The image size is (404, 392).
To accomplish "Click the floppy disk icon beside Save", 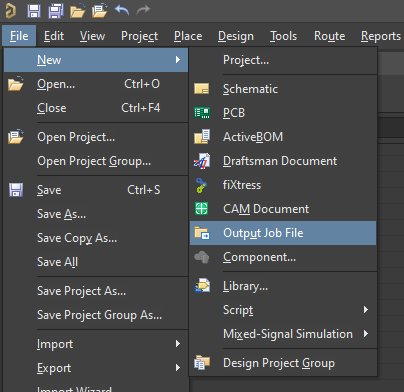I will pos(16,190).
